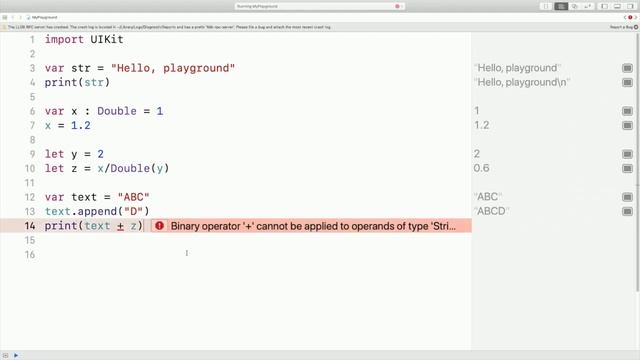Click on text.append("D") code

(97, 211)
